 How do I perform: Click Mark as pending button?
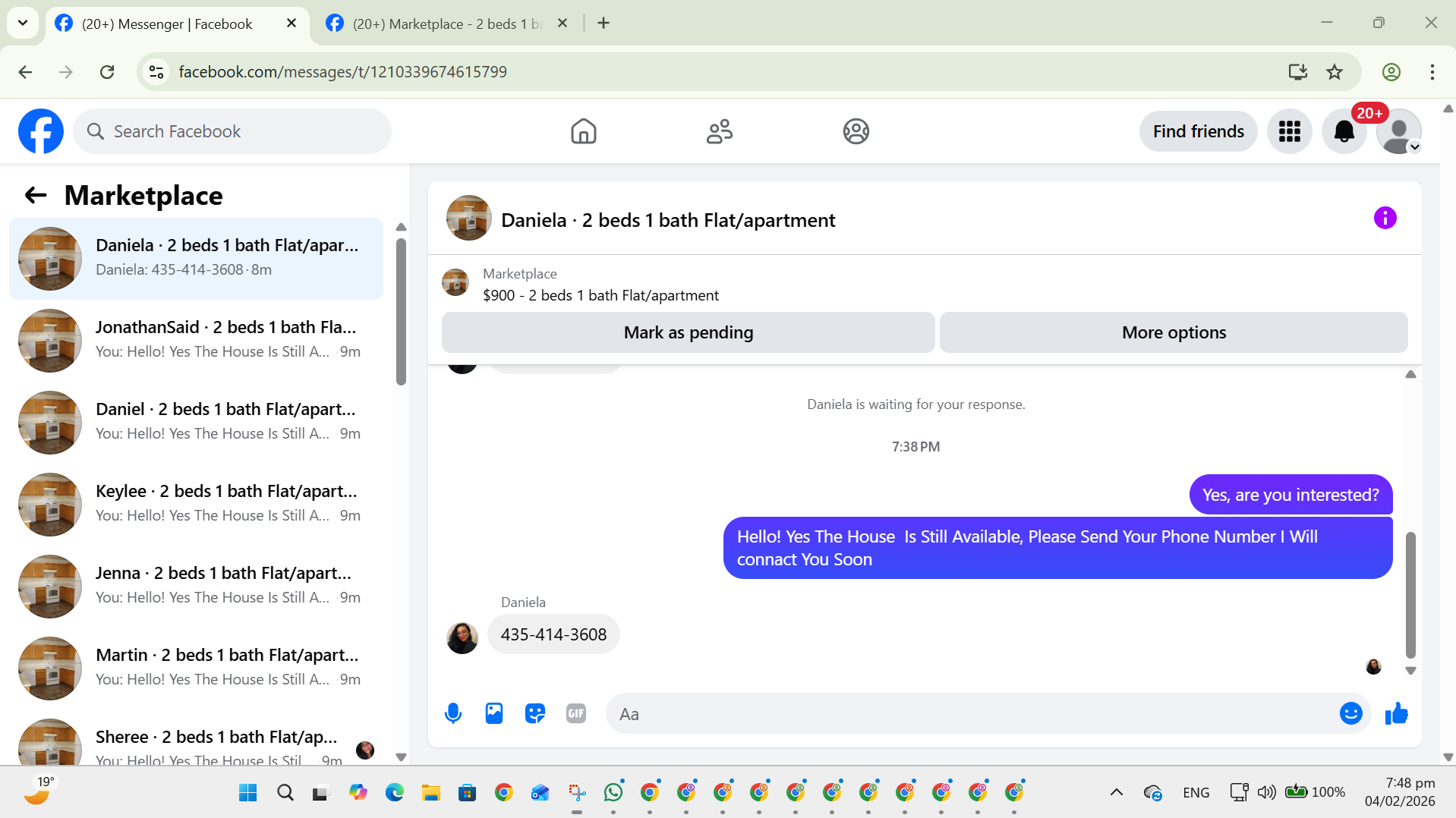[x=689, y=332]
